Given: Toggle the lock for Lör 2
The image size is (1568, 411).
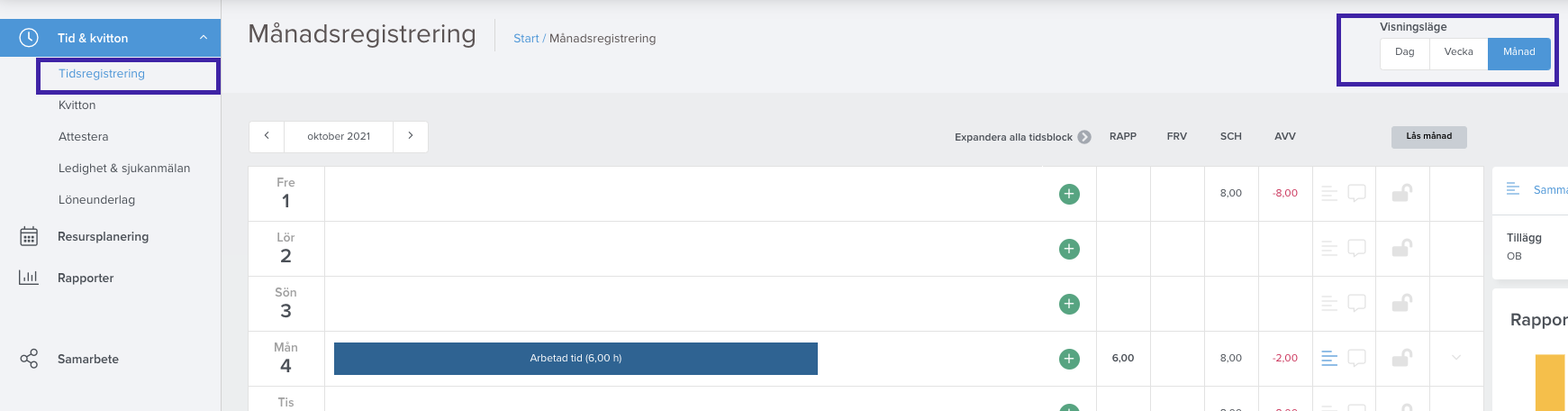Looking at the screenshot, I should (x=1401, y=248).
